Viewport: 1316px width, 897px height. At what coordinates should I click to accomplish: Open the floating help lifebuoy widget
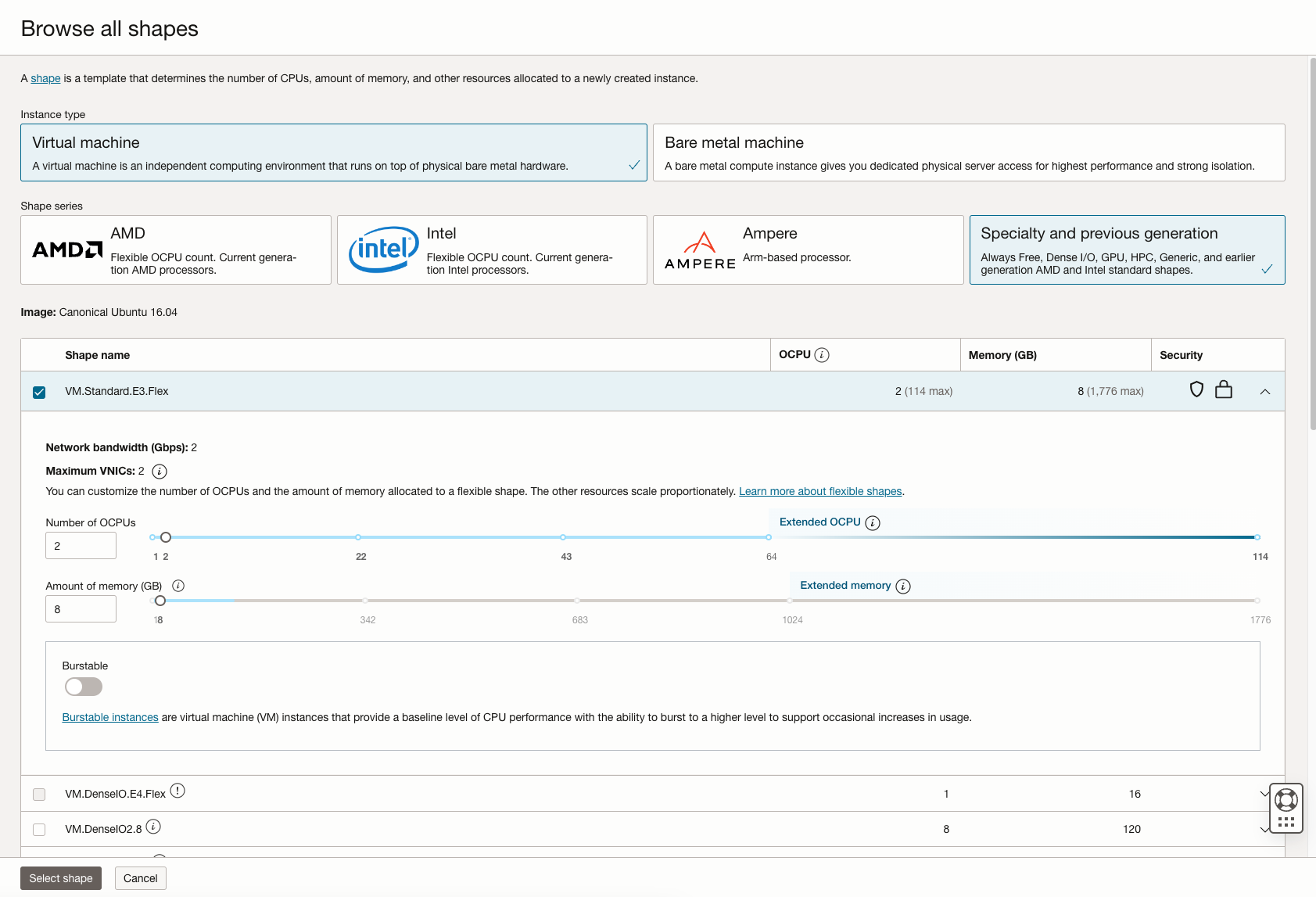click(x=1286, y=800)
